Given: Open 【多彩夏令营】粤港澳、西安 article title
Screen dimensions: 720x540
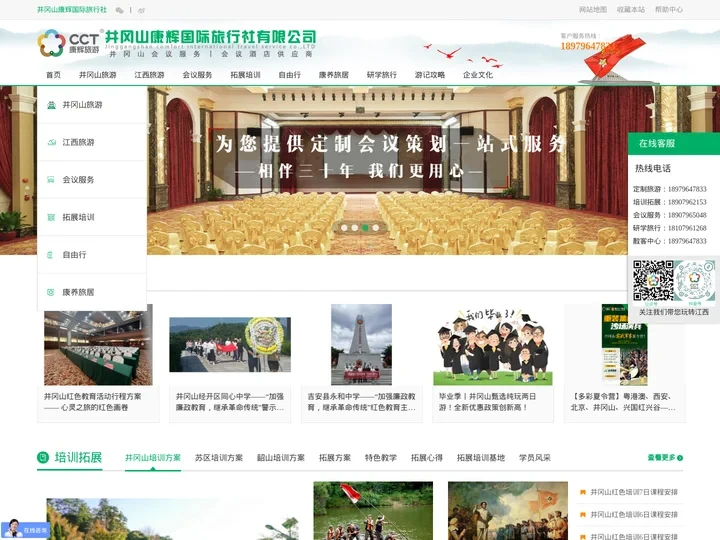Looking at the screenshot, I should click(623, 402).
